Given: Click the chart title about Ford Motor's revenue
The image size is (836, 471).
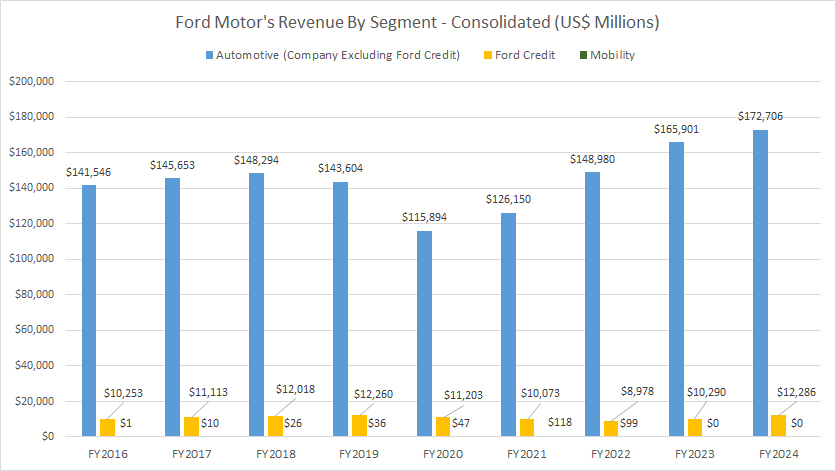Looking at the screenshot, I should tap(417, 22).
